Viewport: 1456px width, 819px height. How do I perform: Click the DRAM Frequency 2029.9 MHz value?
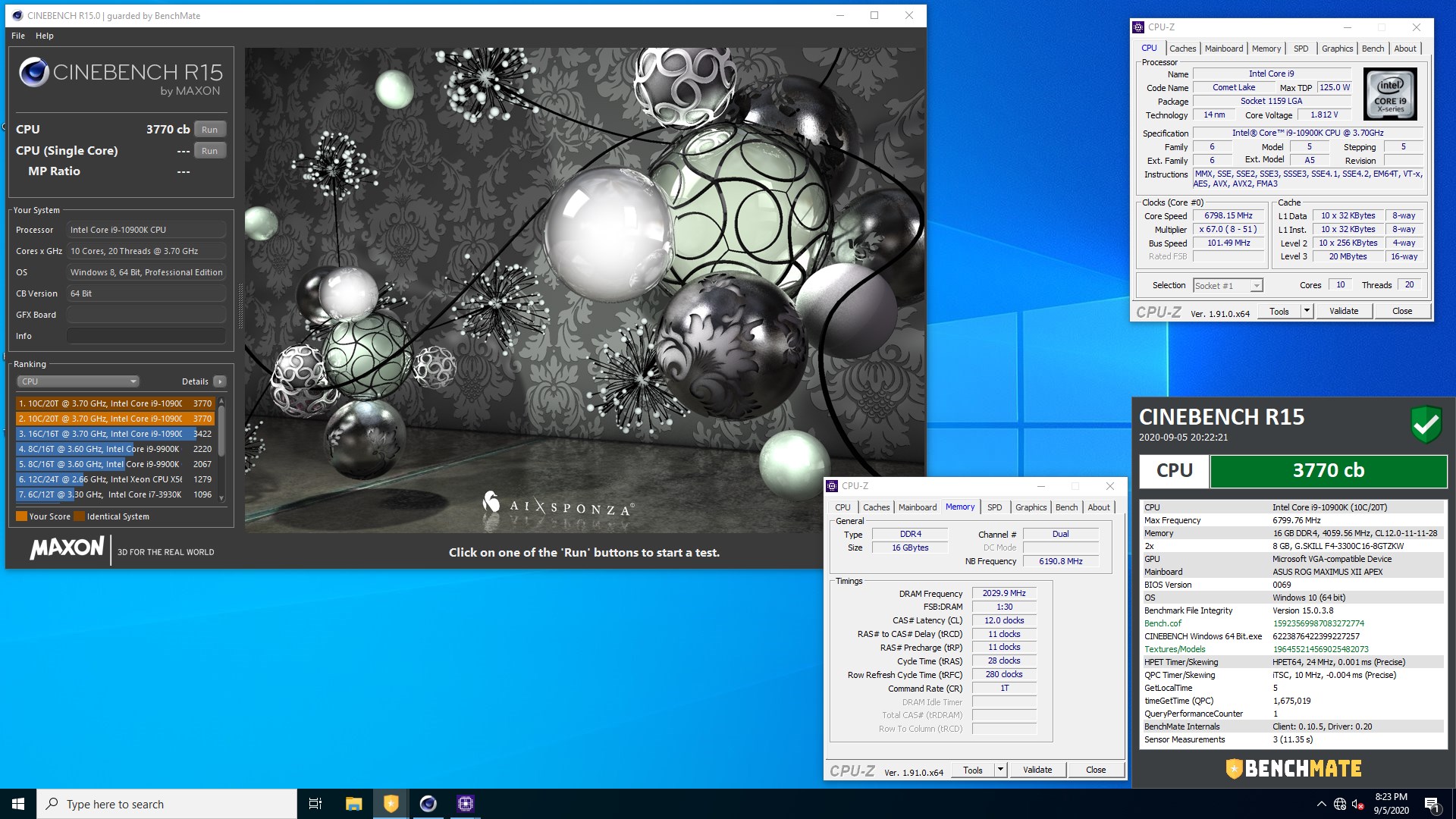pyautogui.click(x=1003, y=594)
